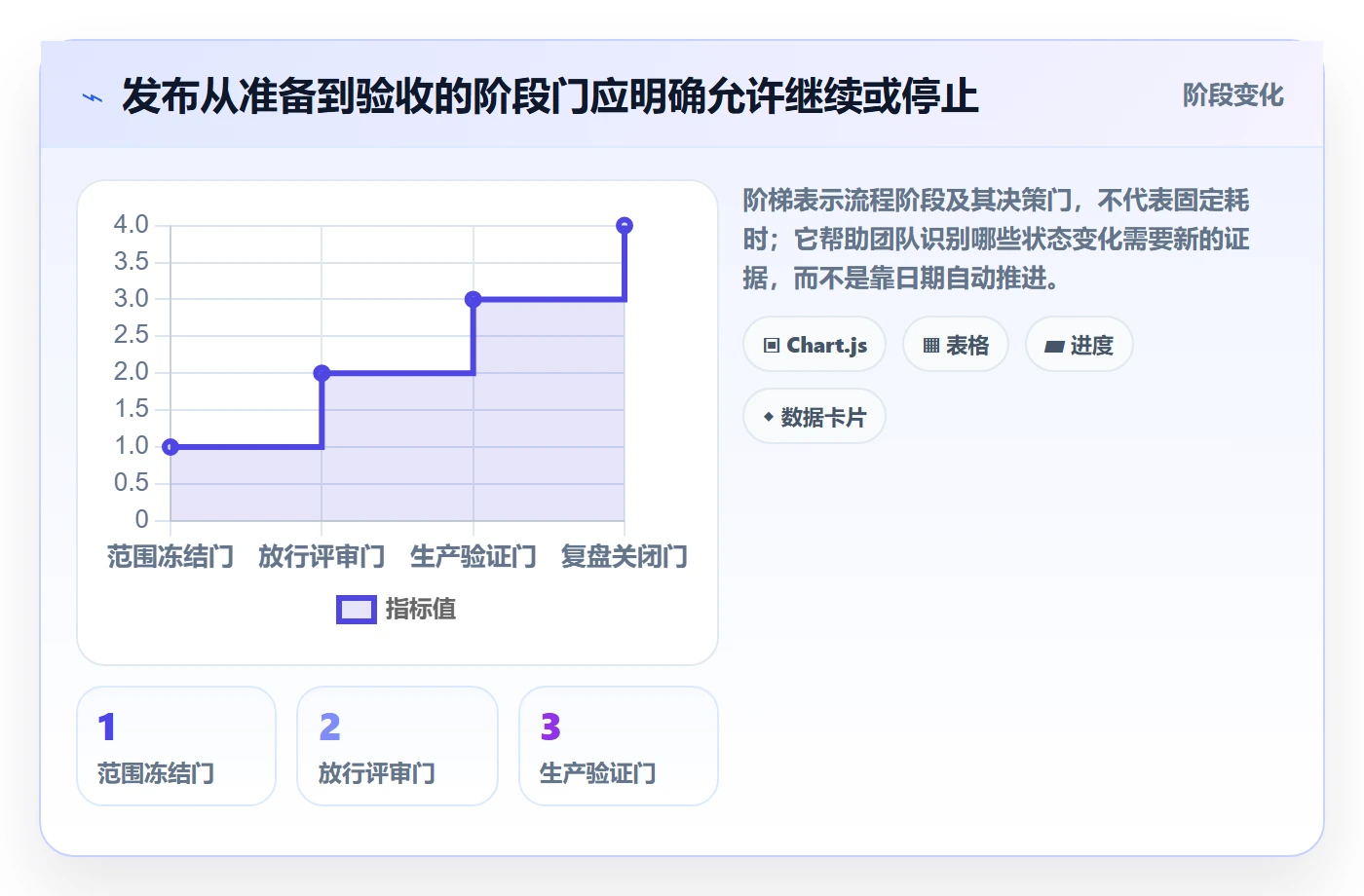Click the 数据卡片 diamond icon

769,417
